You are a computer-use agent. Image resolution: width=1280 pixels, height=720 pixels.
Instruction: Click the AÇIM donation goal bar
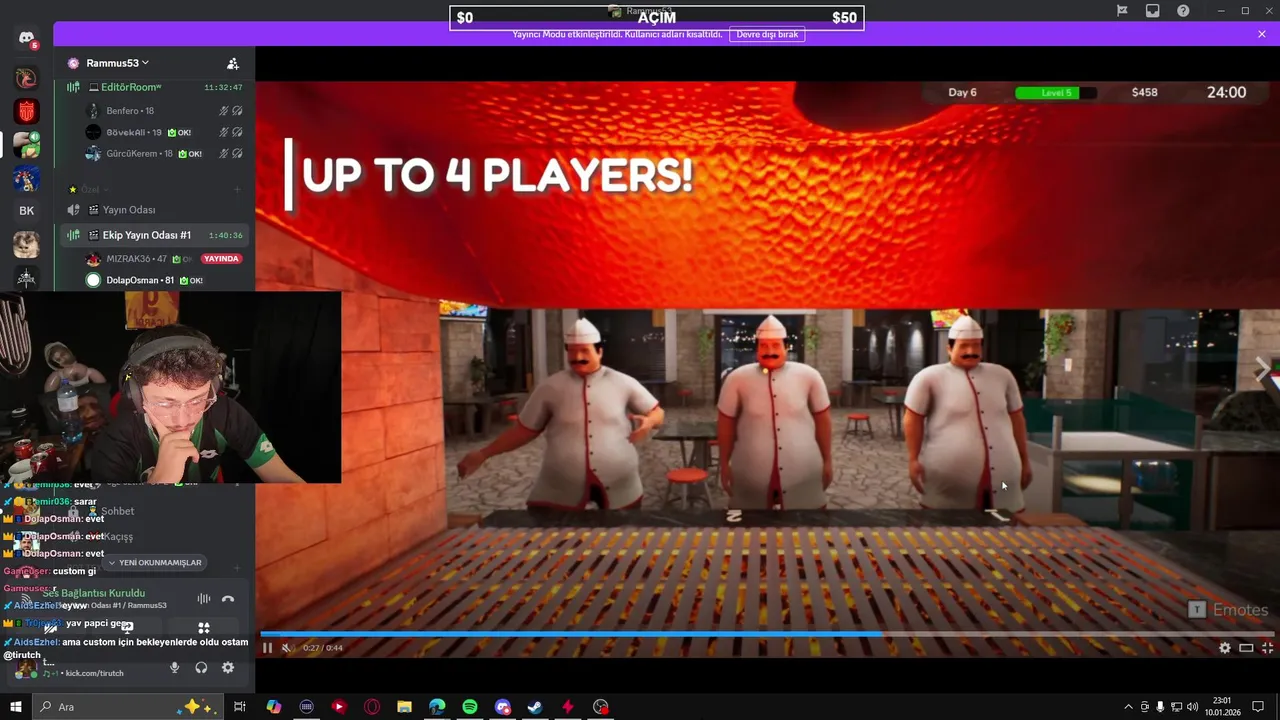[657, 17]
